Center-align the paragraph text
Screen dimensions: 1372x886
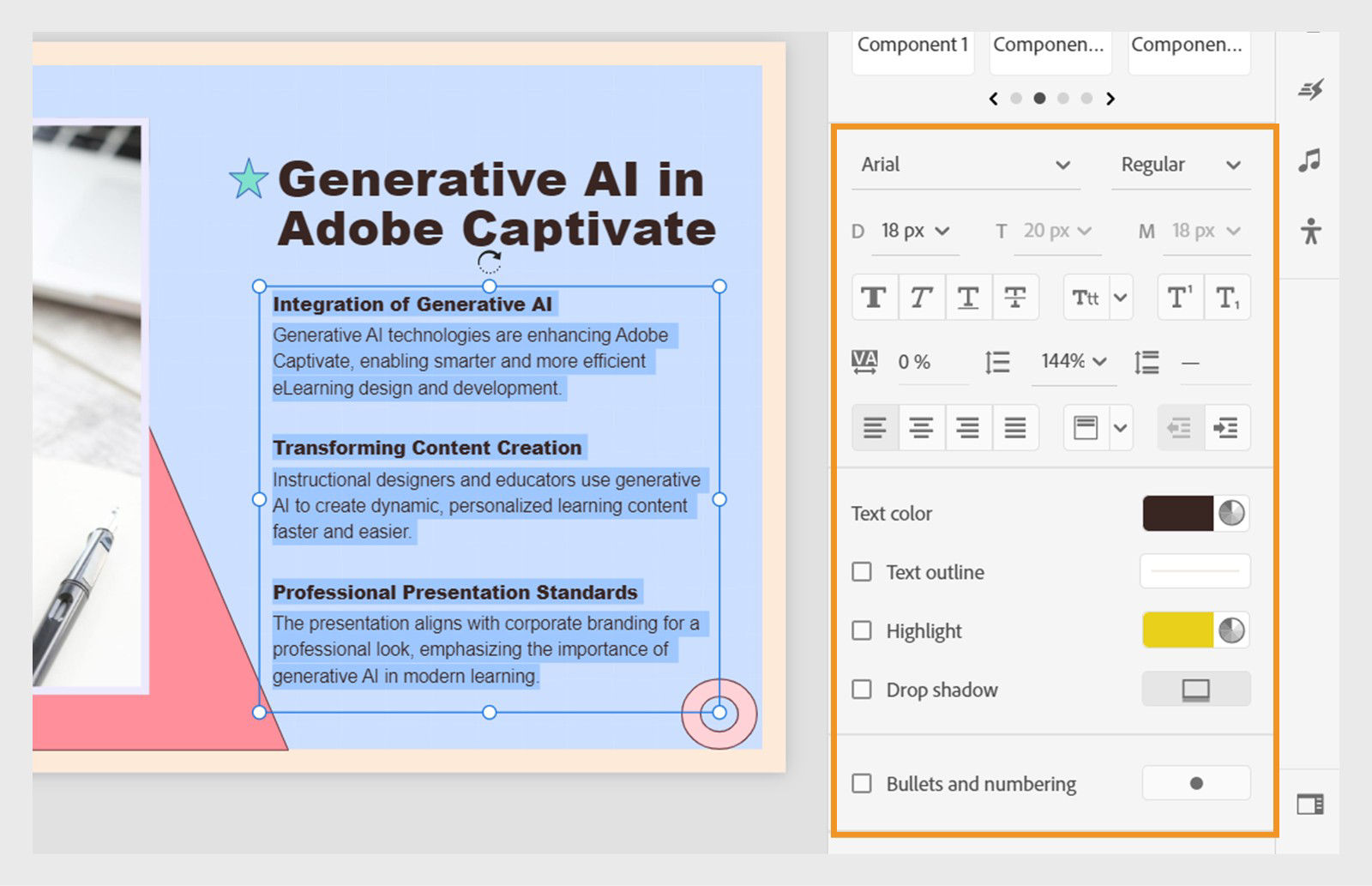tap(921, 428)
